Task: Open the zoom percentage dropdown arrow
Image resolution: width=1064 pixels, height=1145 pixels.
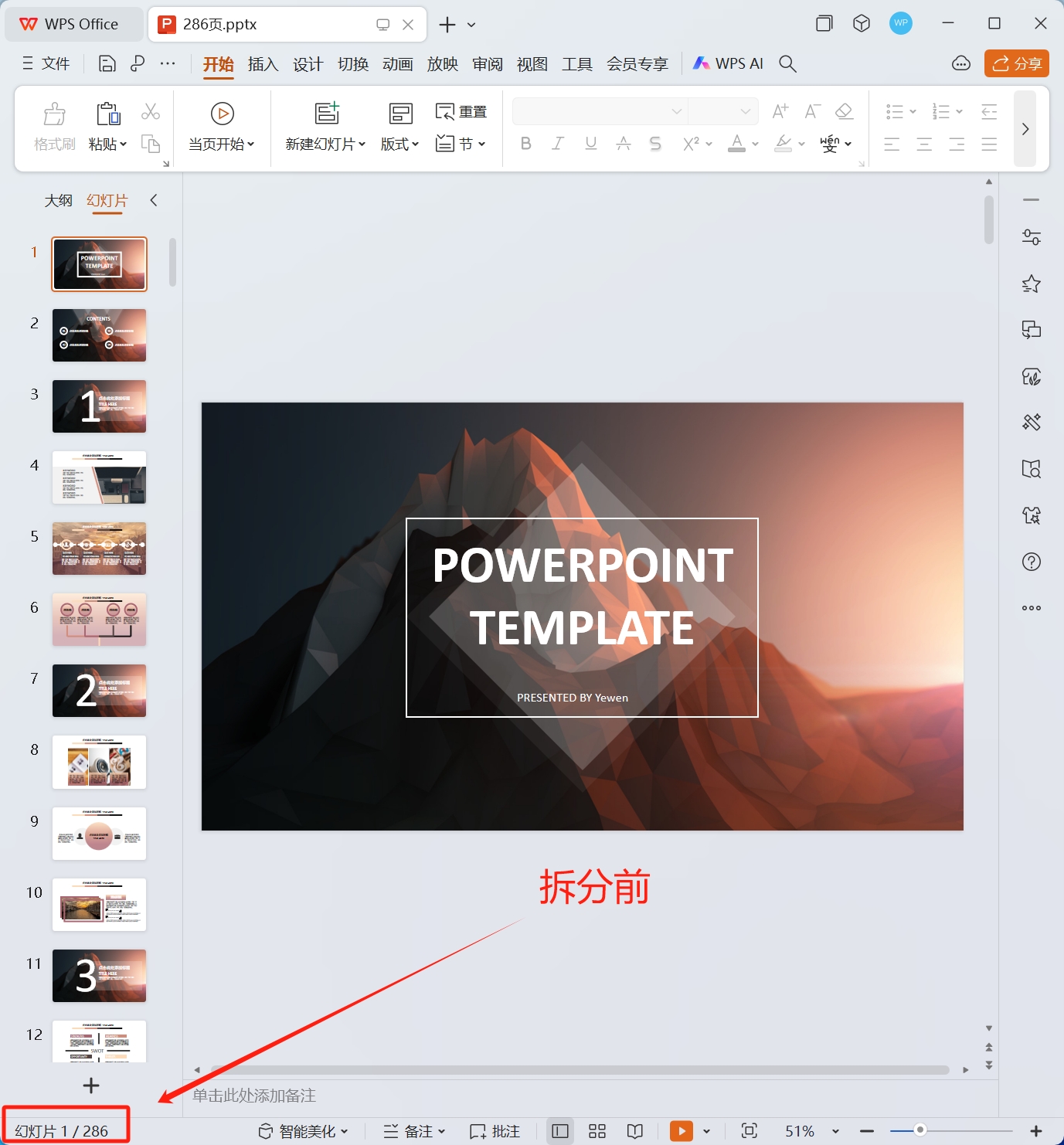Action: 835,1131
